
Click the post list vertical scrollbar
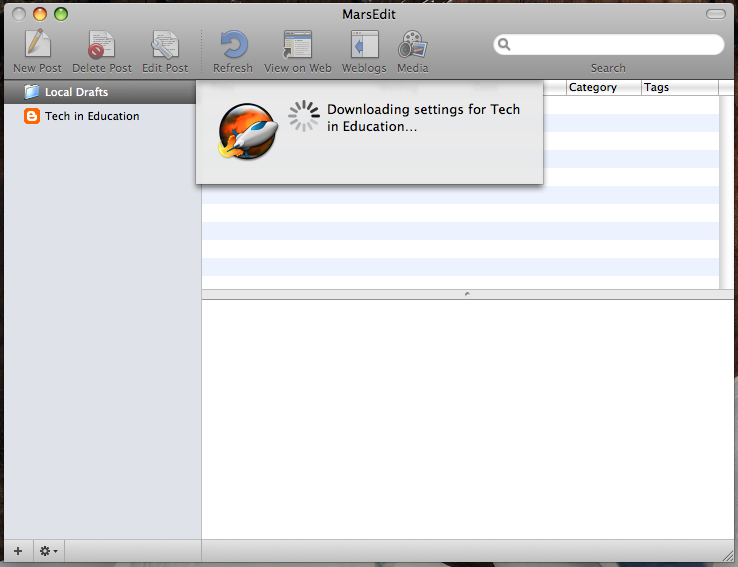point(726,192)
